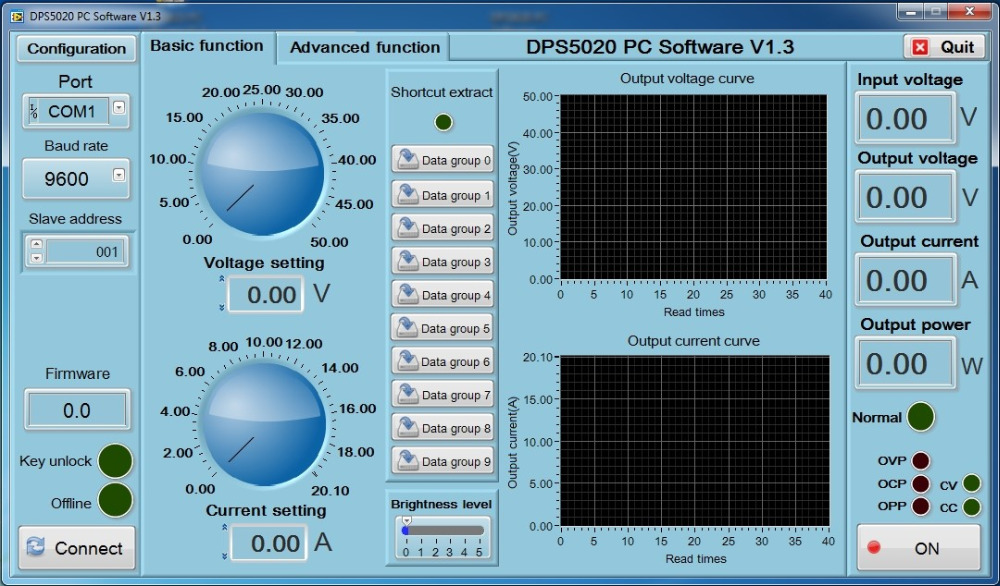Click the OPP protection indicator
Viewport: 1000px width, 586px height.
(x=920, y=506)
